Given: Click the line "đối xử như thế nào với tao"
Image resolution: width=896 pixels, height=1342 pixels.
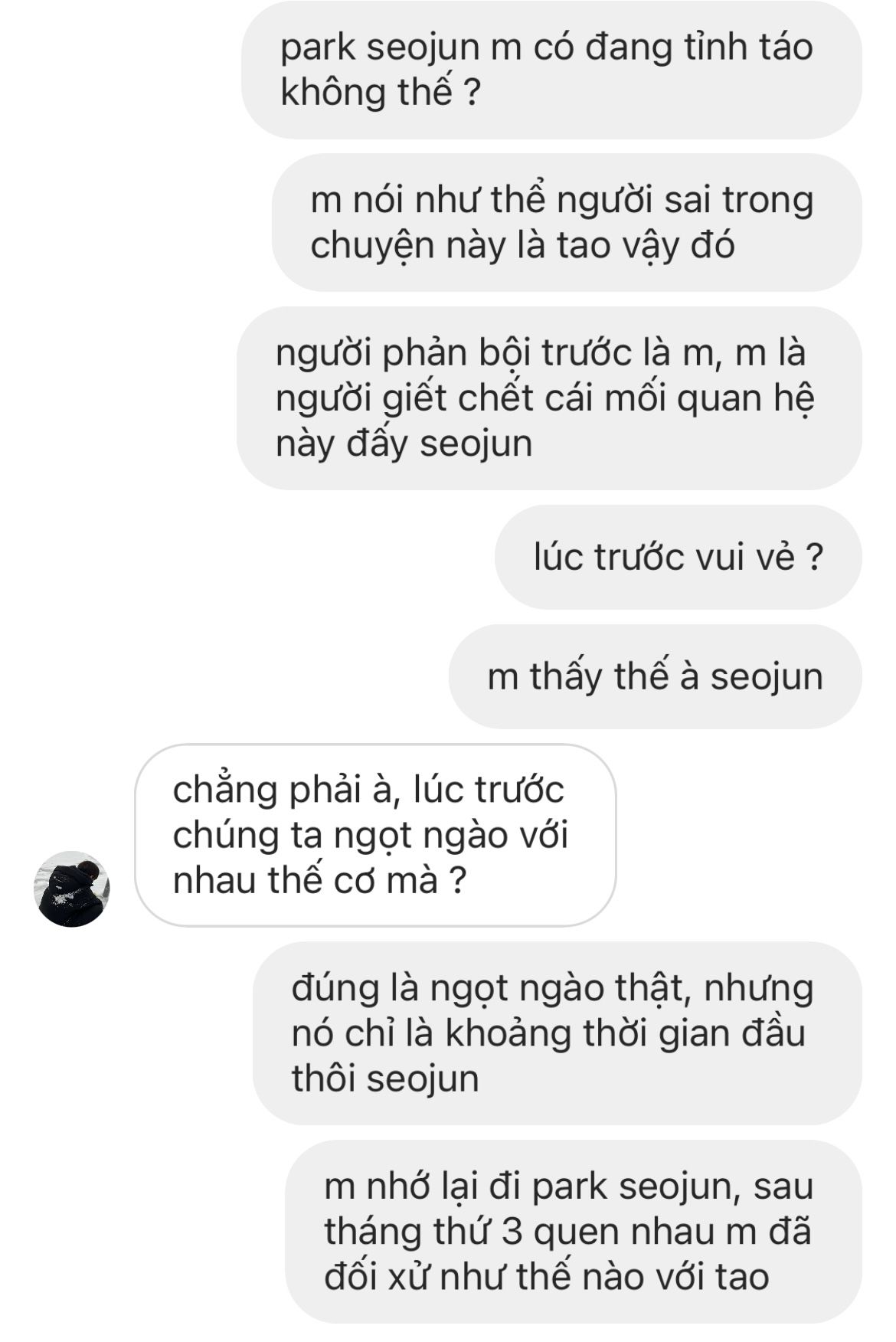Looking at the screenshot, I should pos(547,1277).
